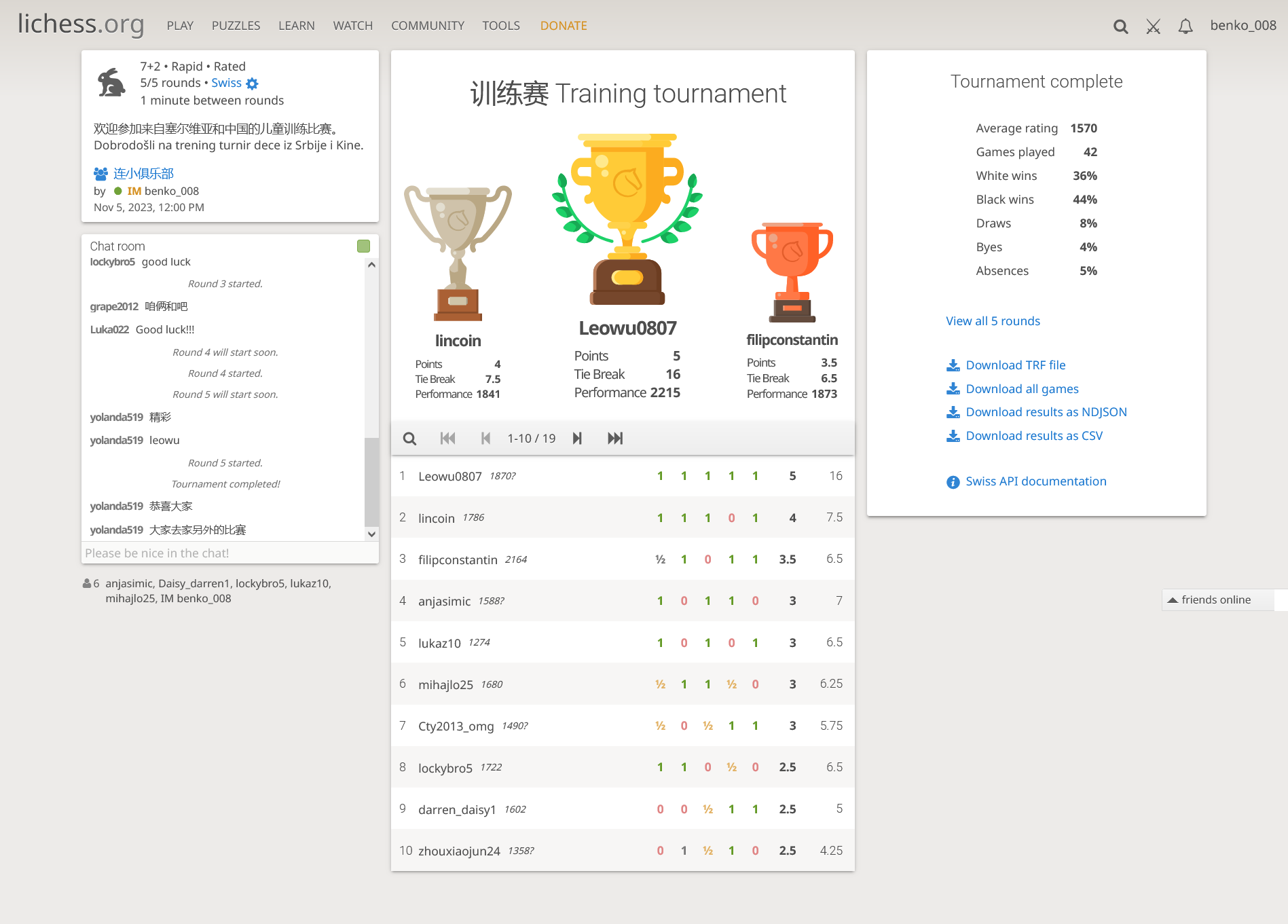Click chat user grape2012
This screenshot has height=924, width=1288.
114,307
